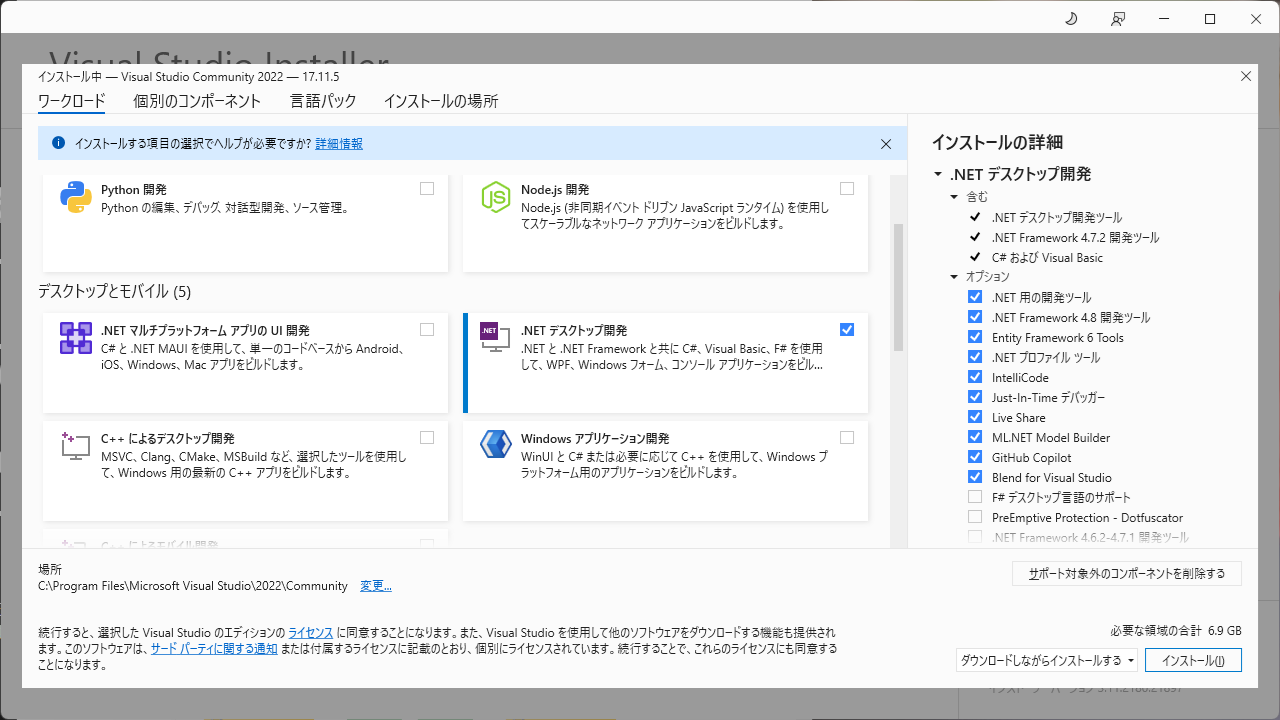Click the 変更... location link

pyautogui.click(x=376, y=586)
